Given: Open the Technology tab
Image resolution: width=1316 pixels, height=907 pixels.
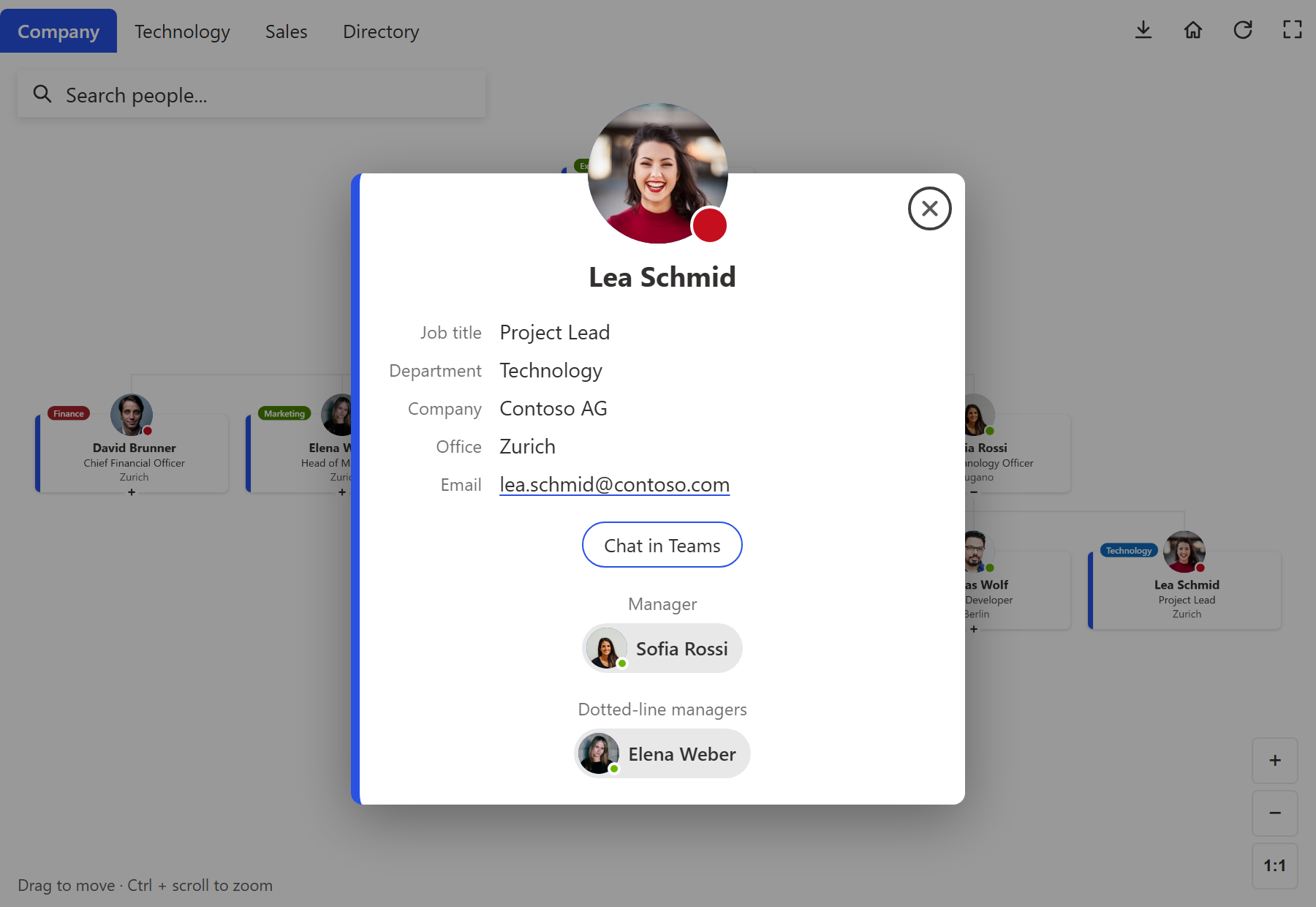Looking at the screenshot, I should 182,31.
